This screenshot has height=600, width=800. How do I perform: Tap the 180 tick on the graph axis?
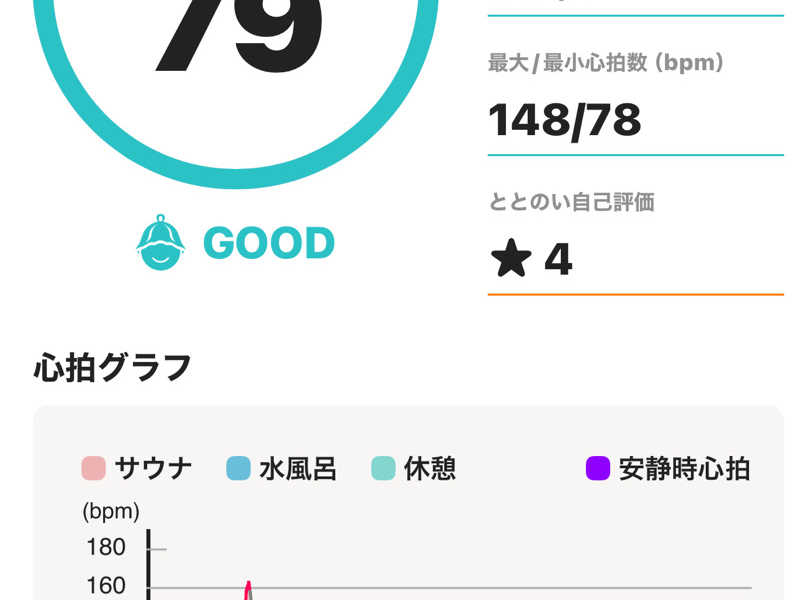click(x=106, y=547)
